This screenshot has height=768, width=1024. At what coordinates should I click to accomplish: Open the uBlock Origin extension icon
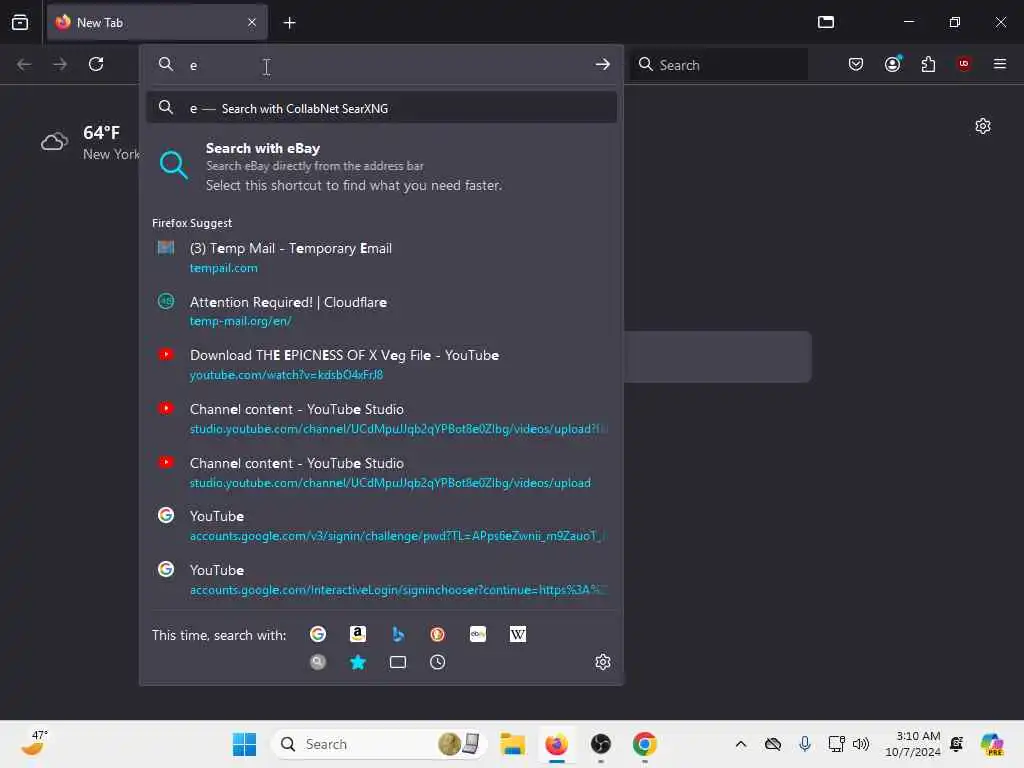pyautogui.click(x=964, y=64)
